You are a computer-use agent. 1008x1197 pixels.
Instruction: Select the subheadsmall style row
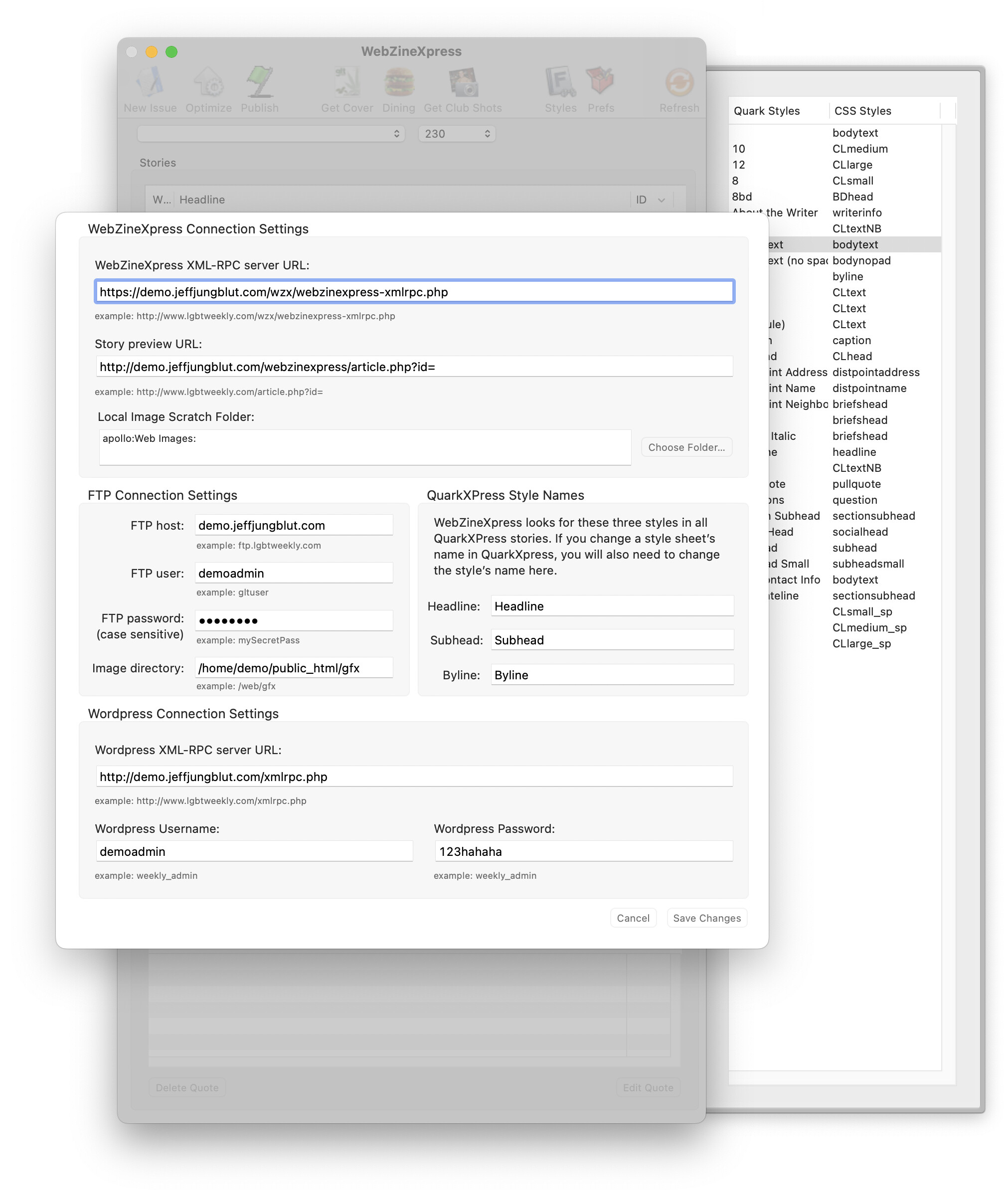(855, 564)
